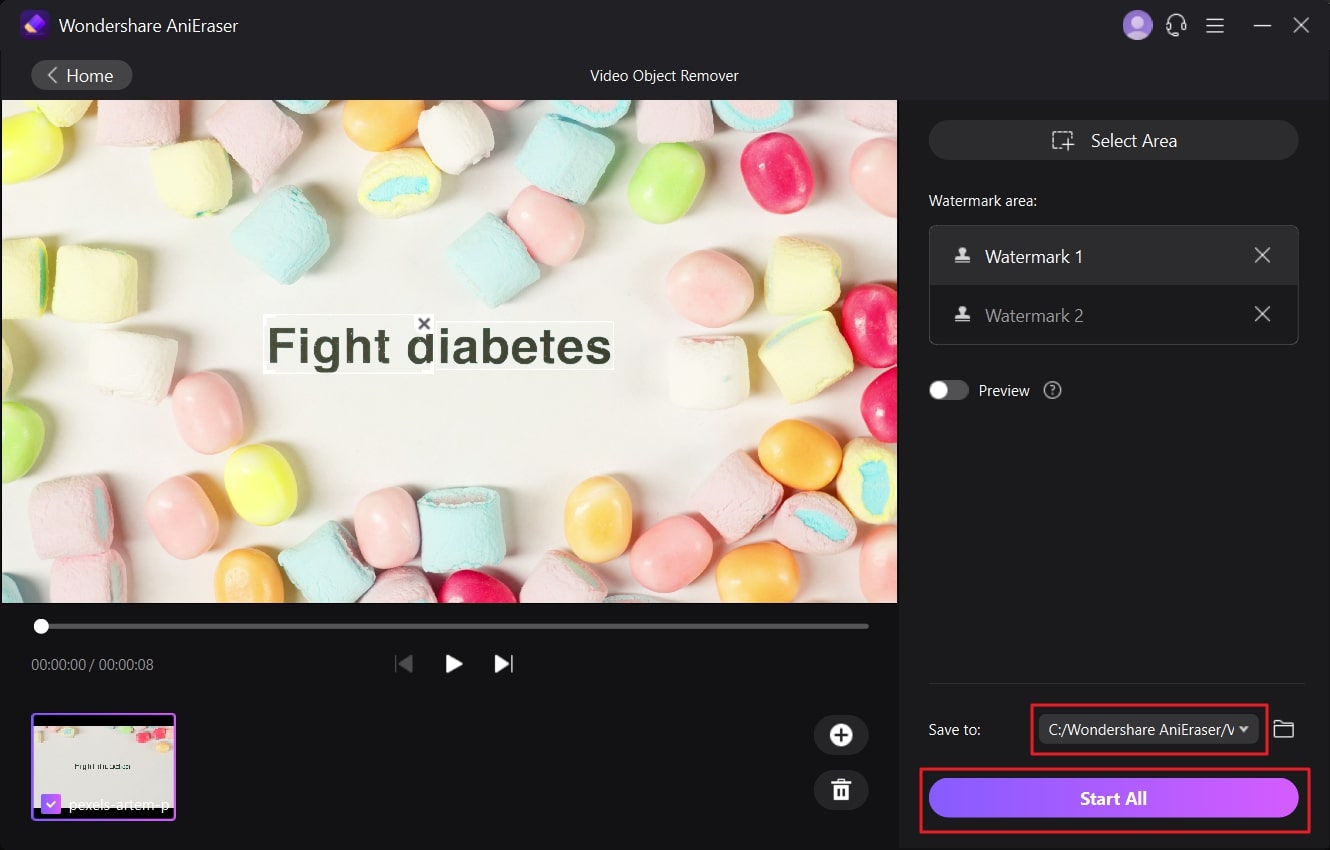Click the Preview help question mark

click(x=1052, y=390)
